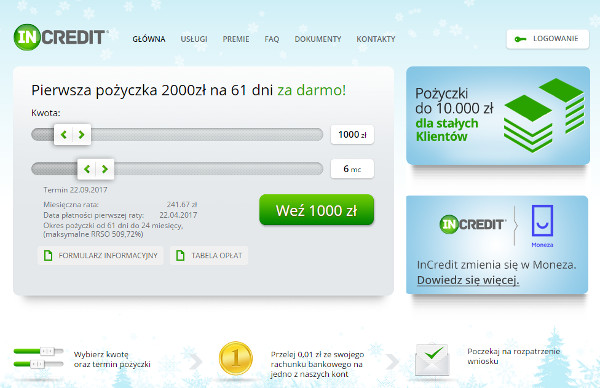Click the green stacked money icon

click(544, 115)
